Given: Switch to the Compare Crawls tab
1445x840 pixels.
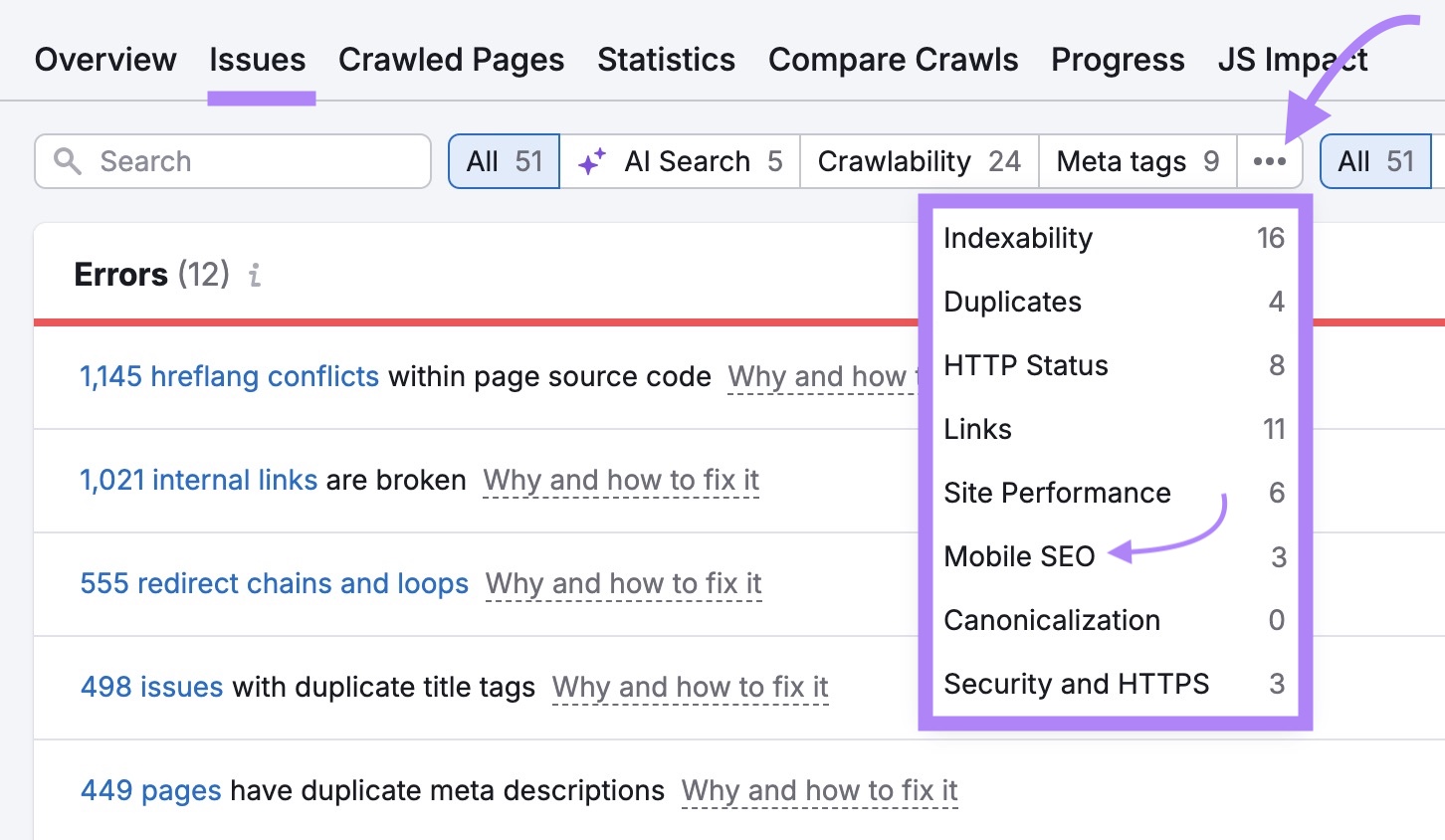Looking at the screenshot, I should pos(893,60).
